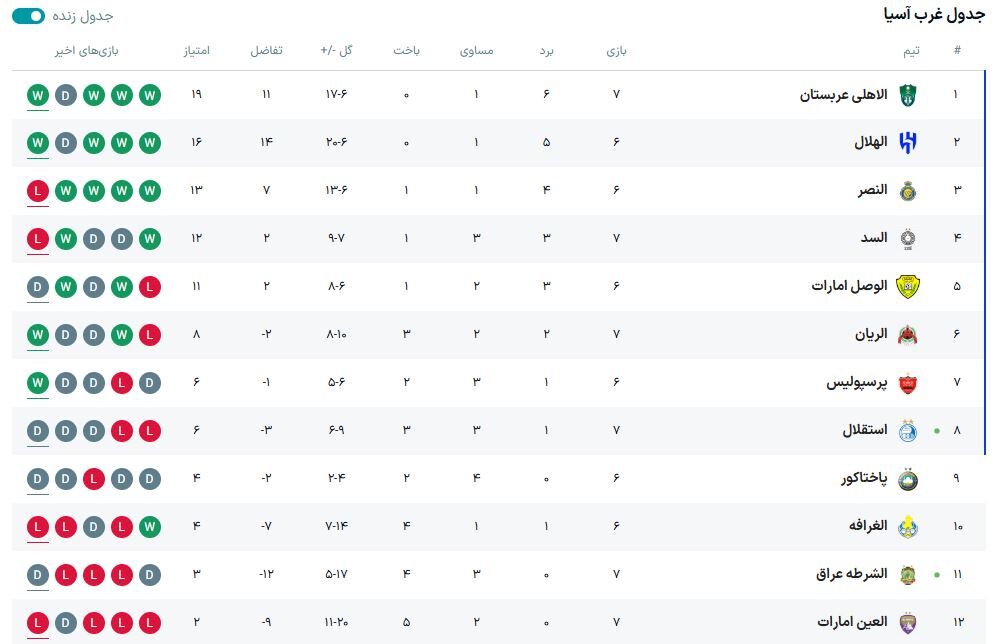Image resolution: width=1002 pixels, height=644 pixels.
Task: Click the الاهلی عربستان club logo
Action: pos(907,95)
